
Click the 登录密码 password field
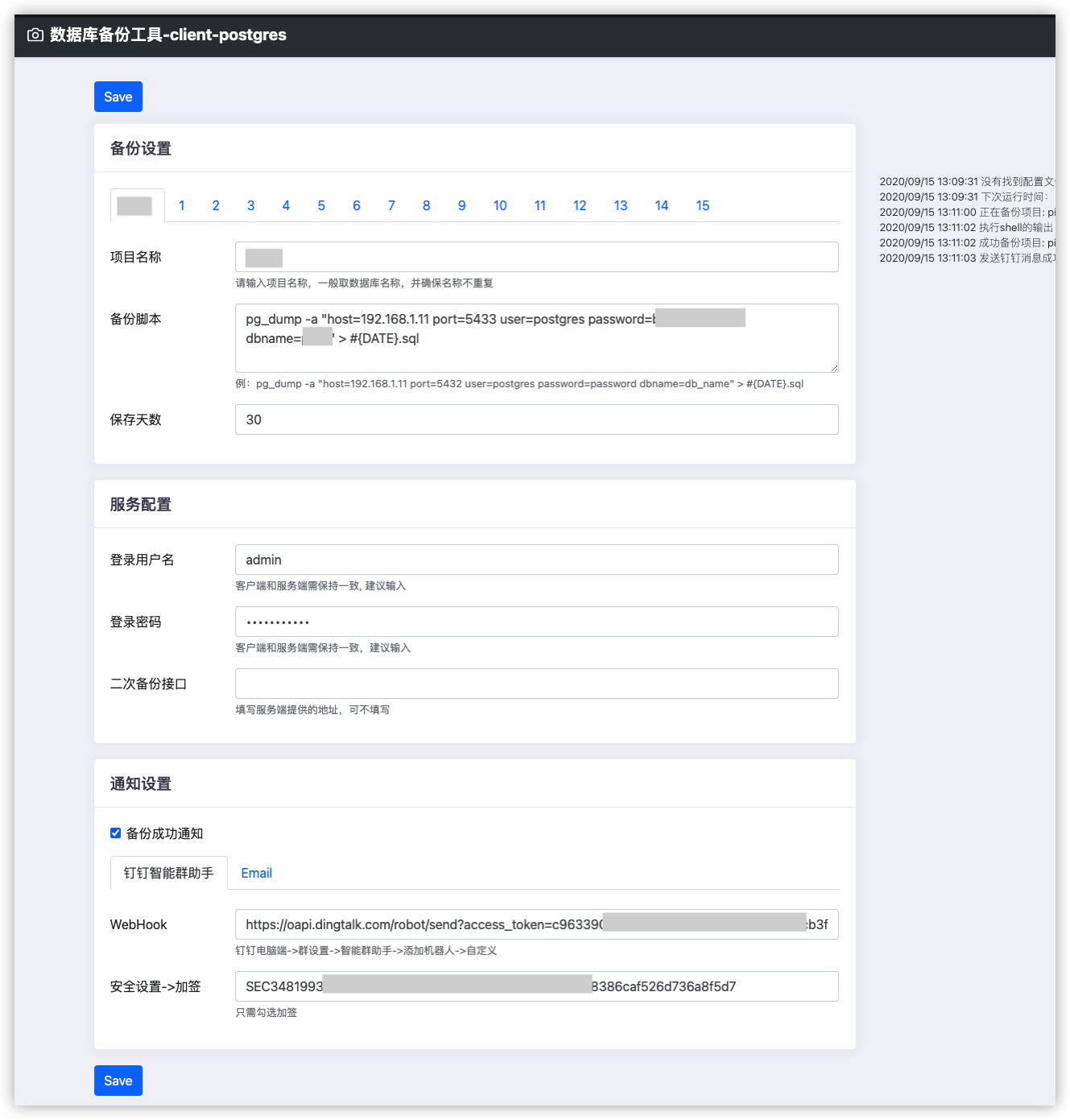pyautogui.click(x=537, y=622)
